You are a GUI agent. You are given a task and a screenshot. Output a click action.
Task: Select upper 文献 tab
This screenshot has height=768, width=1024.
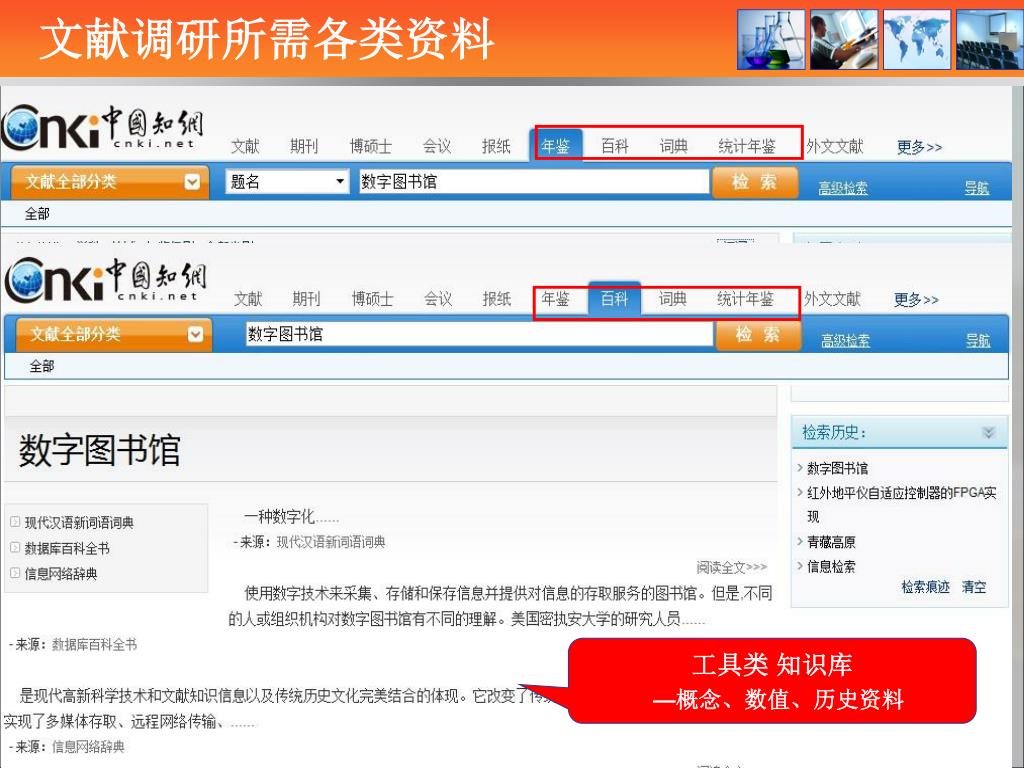pyautogui.click(x=245, y=146)
